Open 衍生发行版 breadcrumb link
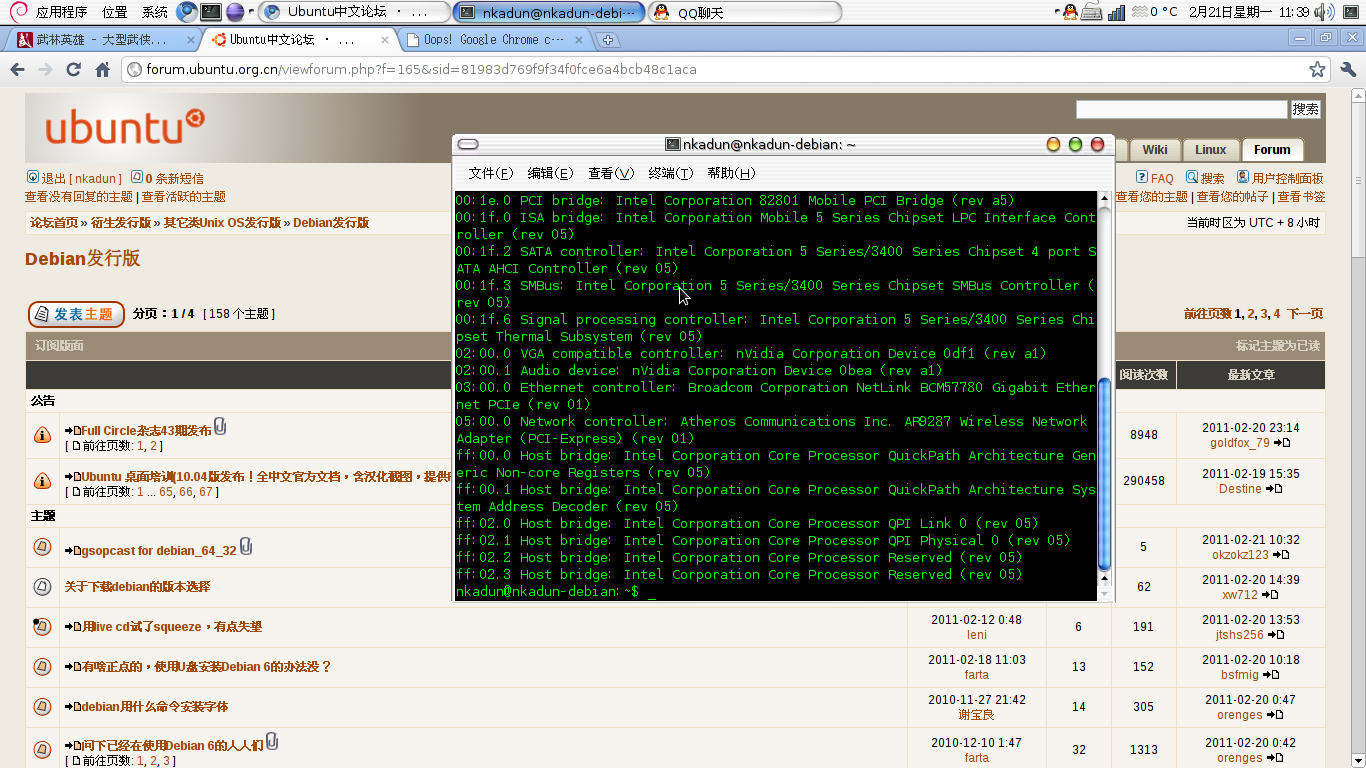Screen dimensions: 1366x768 (x=121, y=223)
